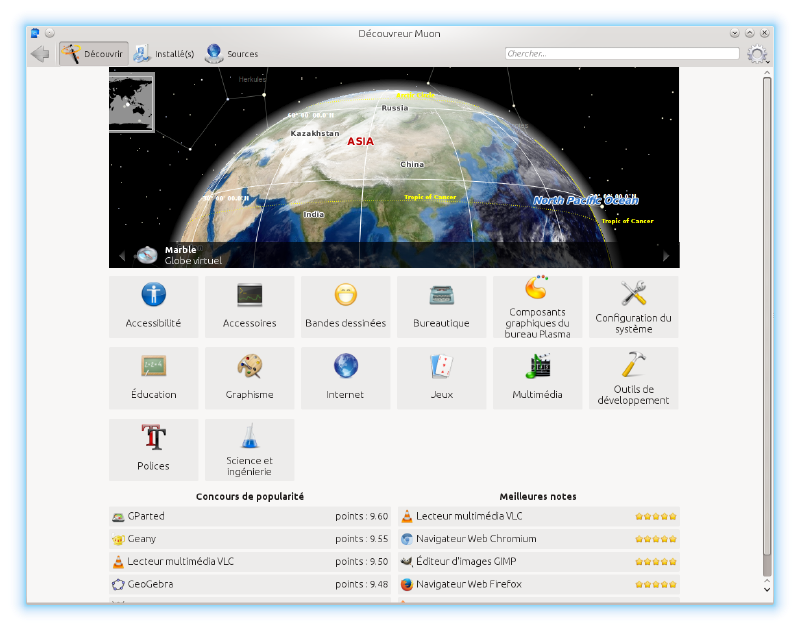Viewport: 800px width, 631px height.
Task: Click points : 9.60 value for GParted
Action: [x=362, y=516]
